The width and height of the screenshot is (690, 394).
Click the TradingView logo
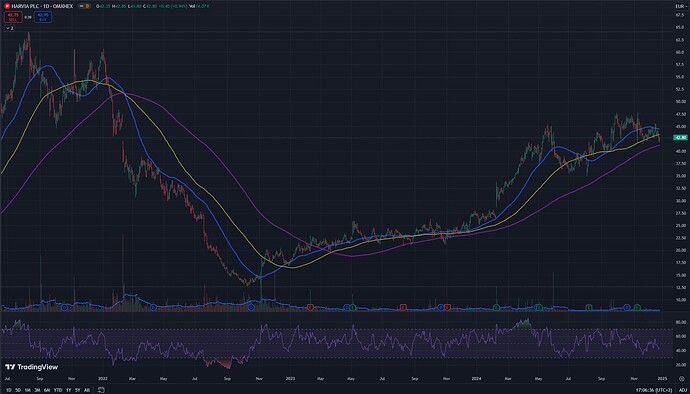pos(31,367)
